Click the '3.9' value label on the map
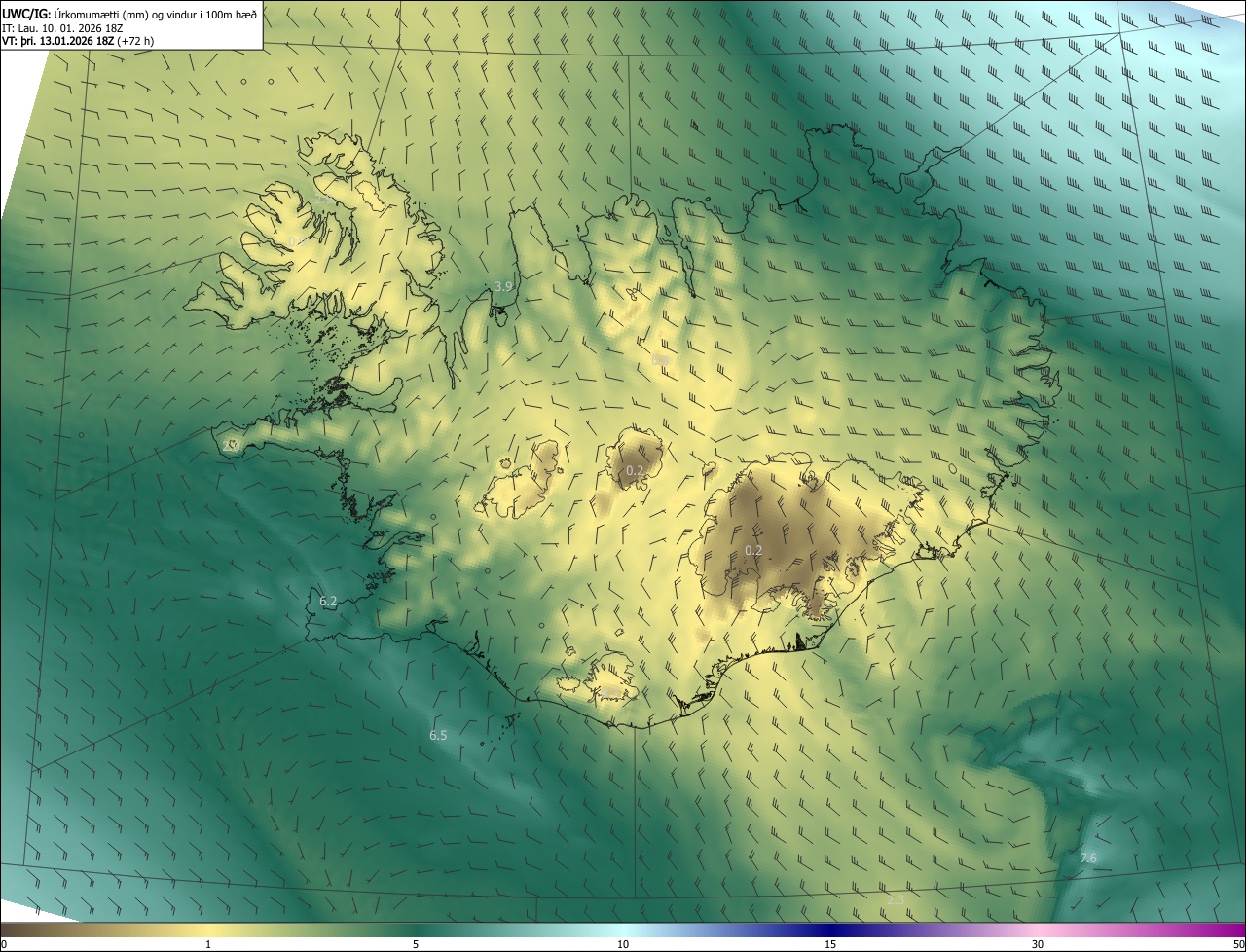Viewport: 1246px width, 952px height. (x=503, y=286)
